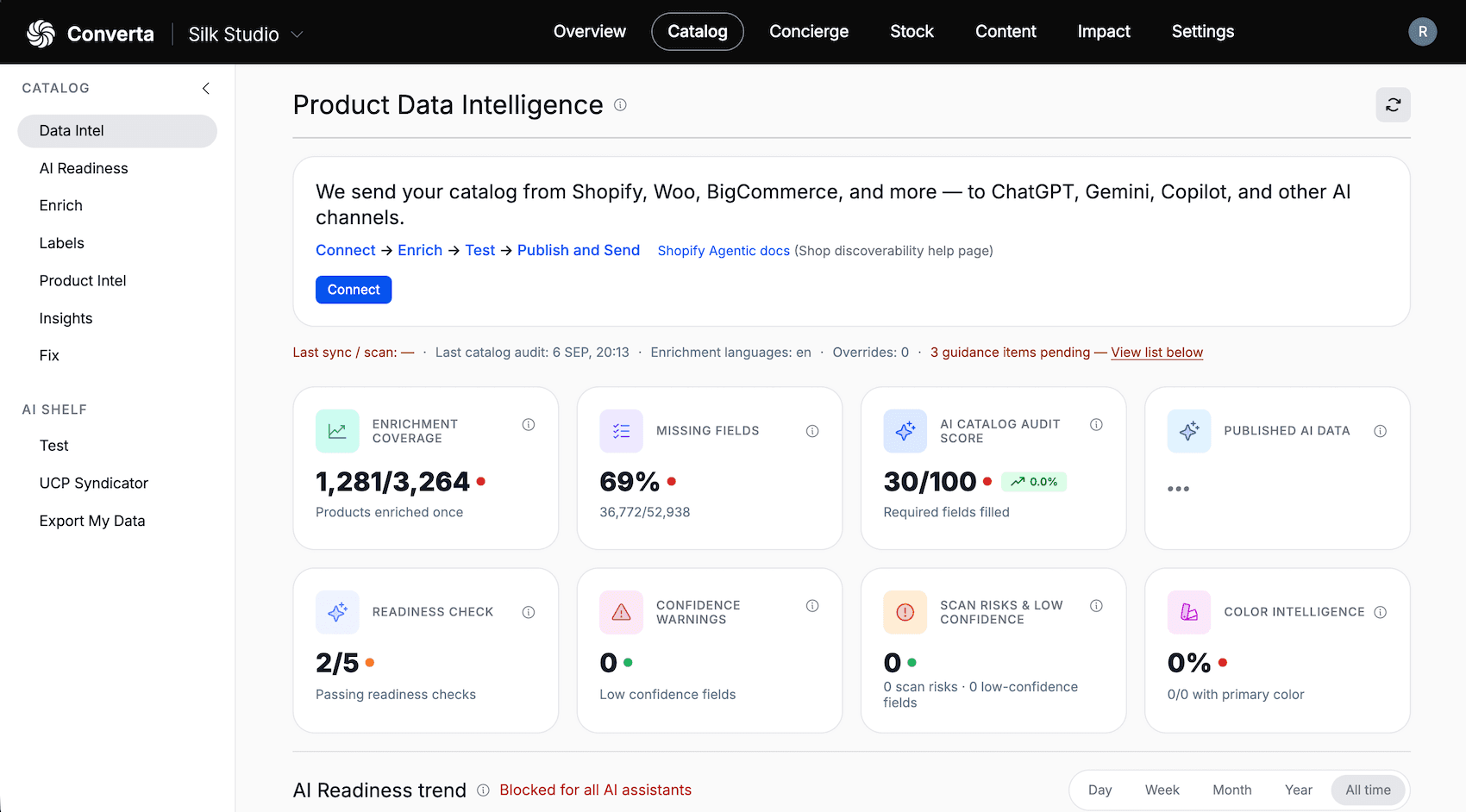Open the Enrichment Coverage info icon
The height and width of the screenshot is (812, 1466).
(x=529, y=424)
